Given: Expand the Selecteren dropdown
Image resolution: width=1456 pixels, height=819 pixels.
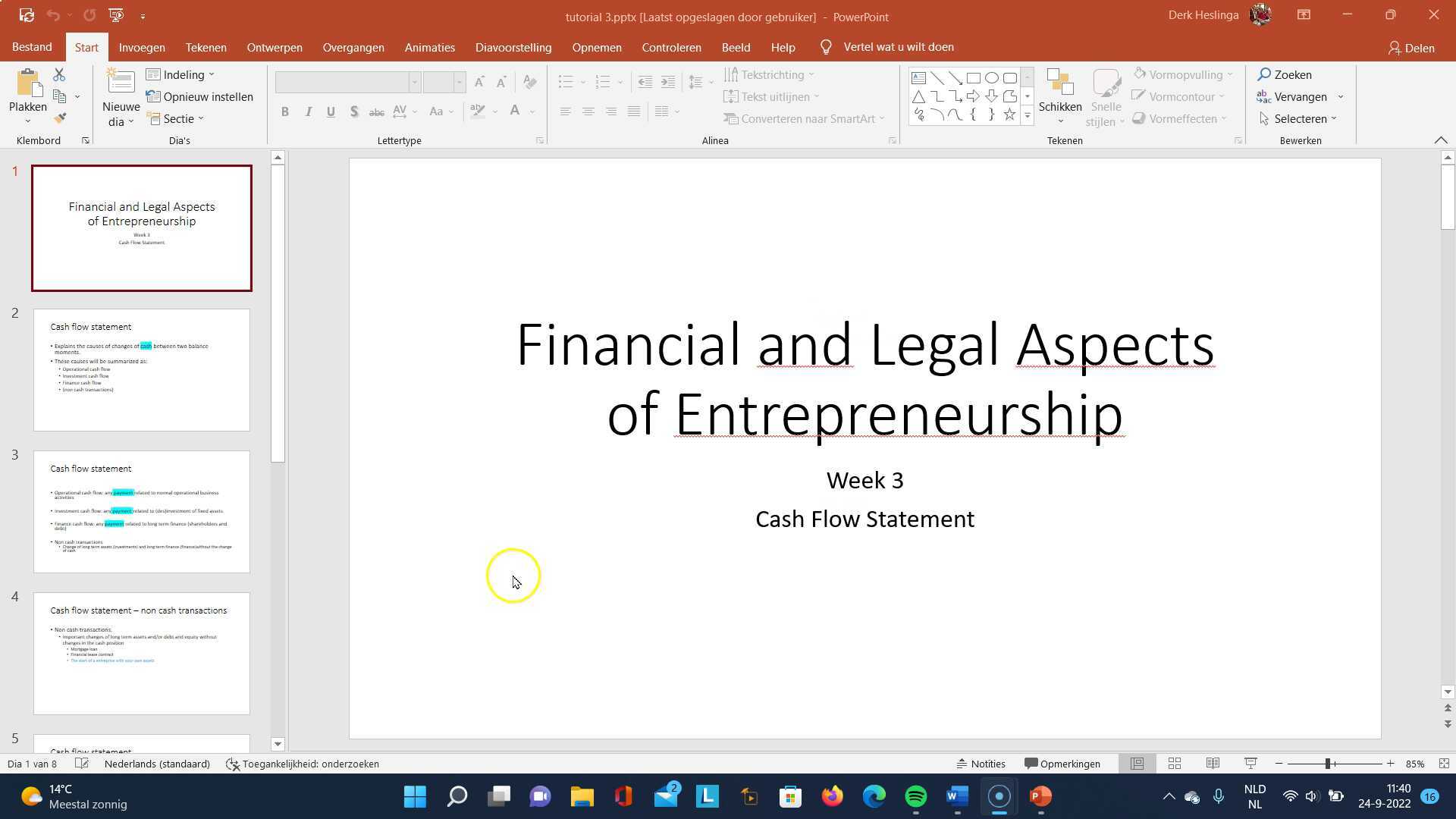Looking at the screenshot, I should pyautogui.click(x=1299, y=119).
